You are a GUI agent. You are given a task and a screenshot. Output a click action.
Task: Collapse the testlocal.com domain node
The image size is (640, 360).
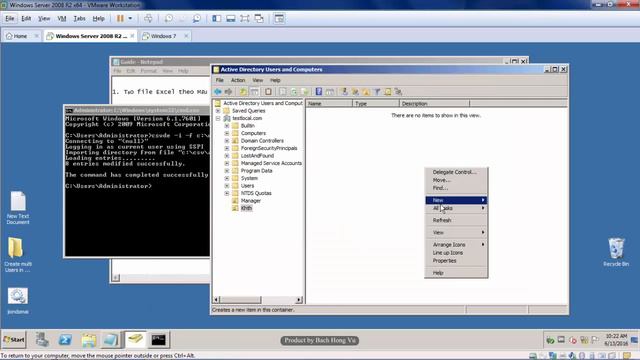[x=218, y=118]
